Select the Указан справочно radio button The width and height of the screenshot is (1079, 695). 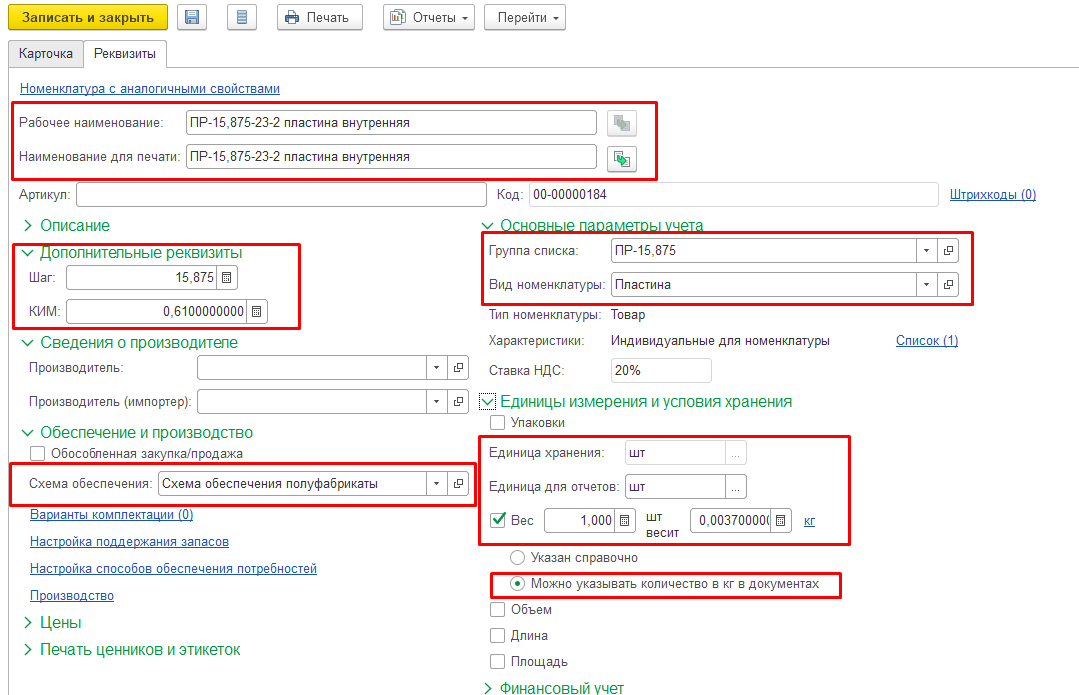(x=517, y=557)
